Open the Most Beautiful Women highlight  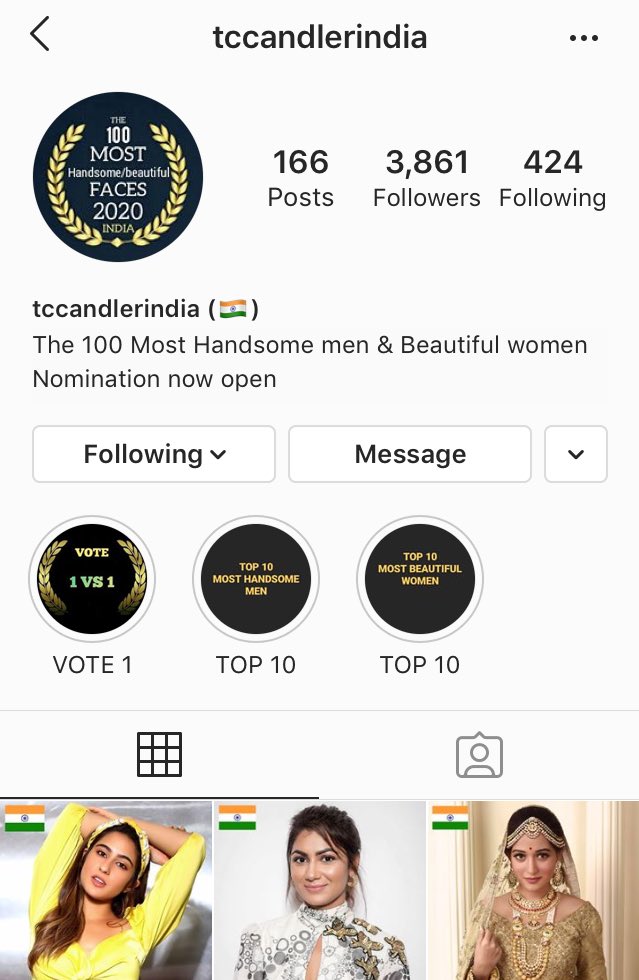tap(420, 579)
